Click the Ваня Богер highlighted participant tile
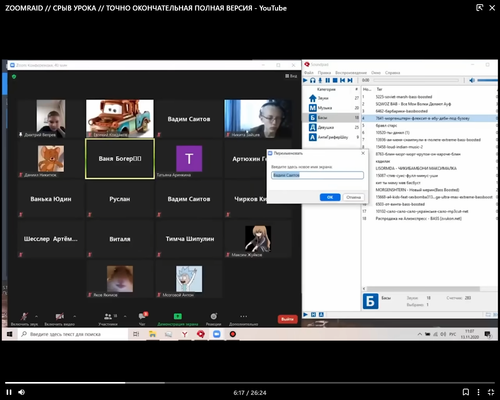 [120, 159]
